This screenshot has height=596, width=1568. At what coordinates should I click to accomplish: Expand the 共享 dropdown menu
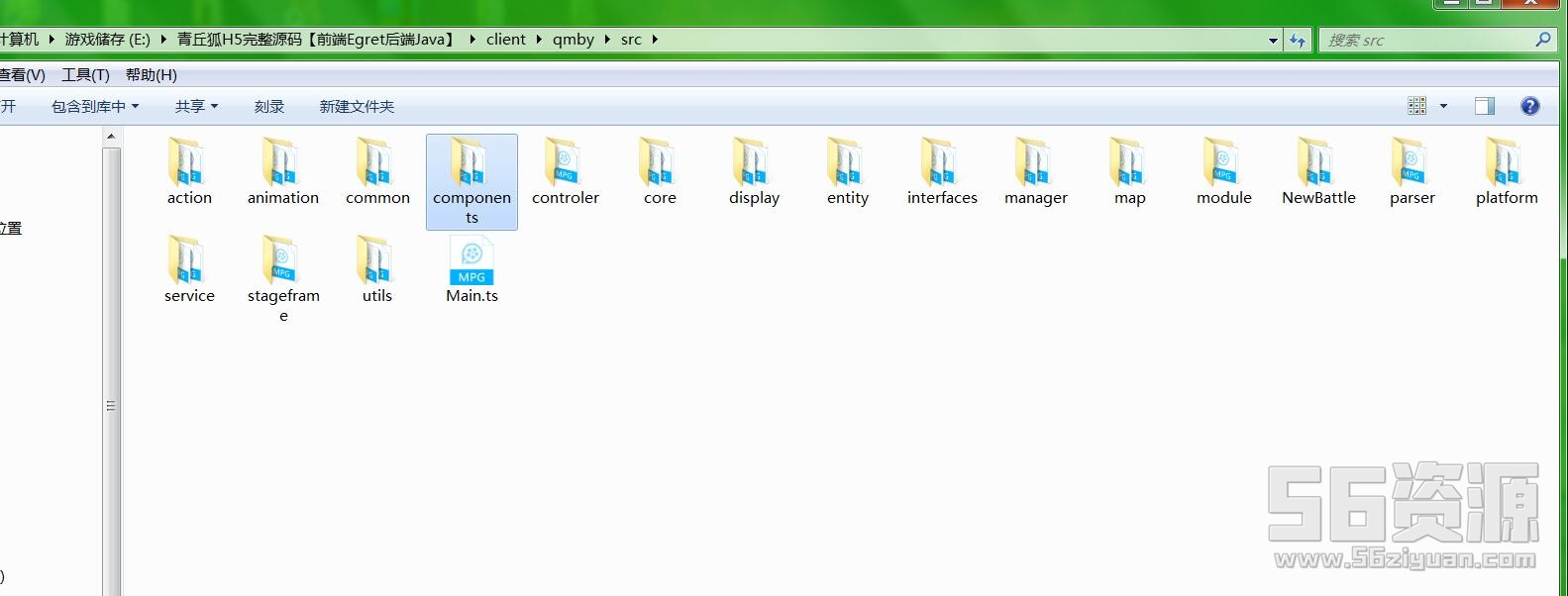pyautogui.click(x=196, y=106)
